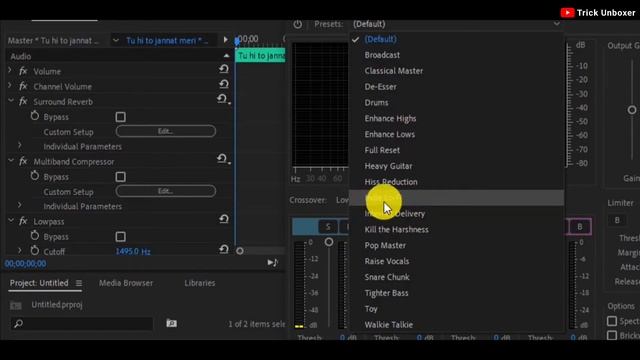Viewport: 640px width, 360px height.
Task: Reset the Channel Volume effect
Action: pos(224,84)
